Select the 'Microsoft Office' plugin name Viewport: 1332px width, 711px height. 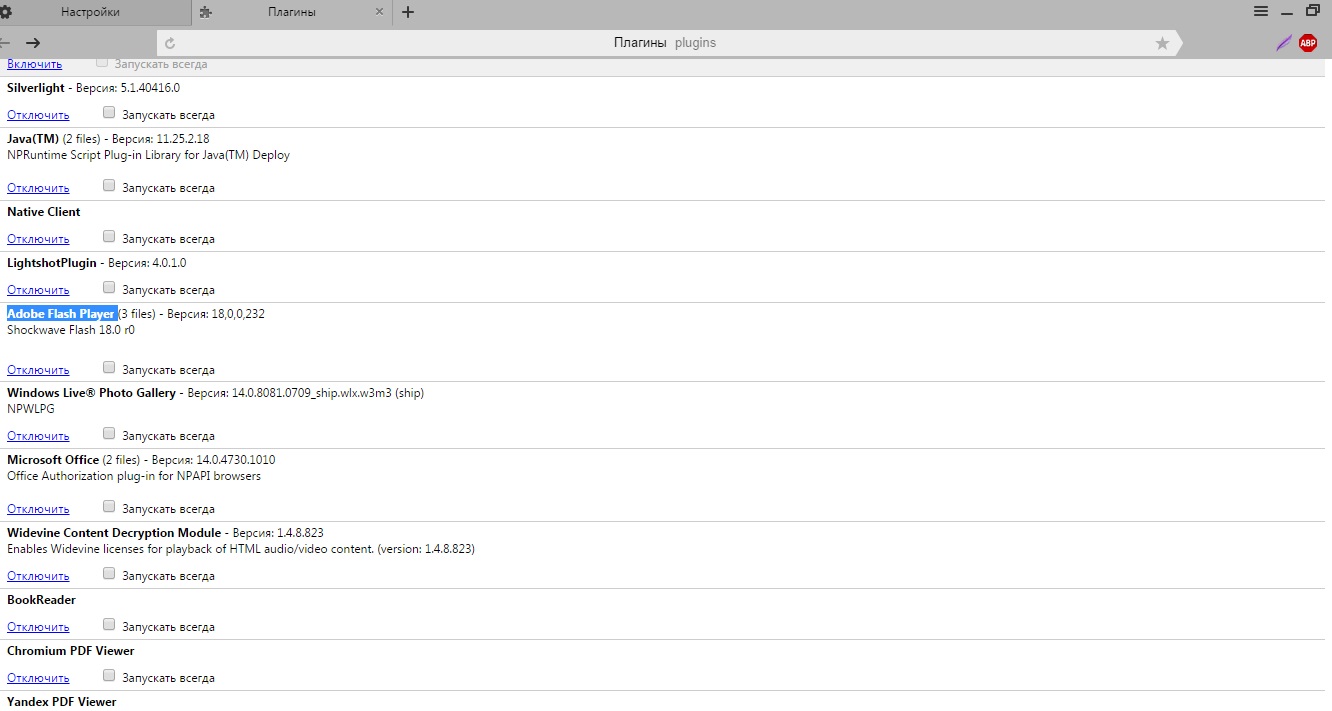click(53, 460)
